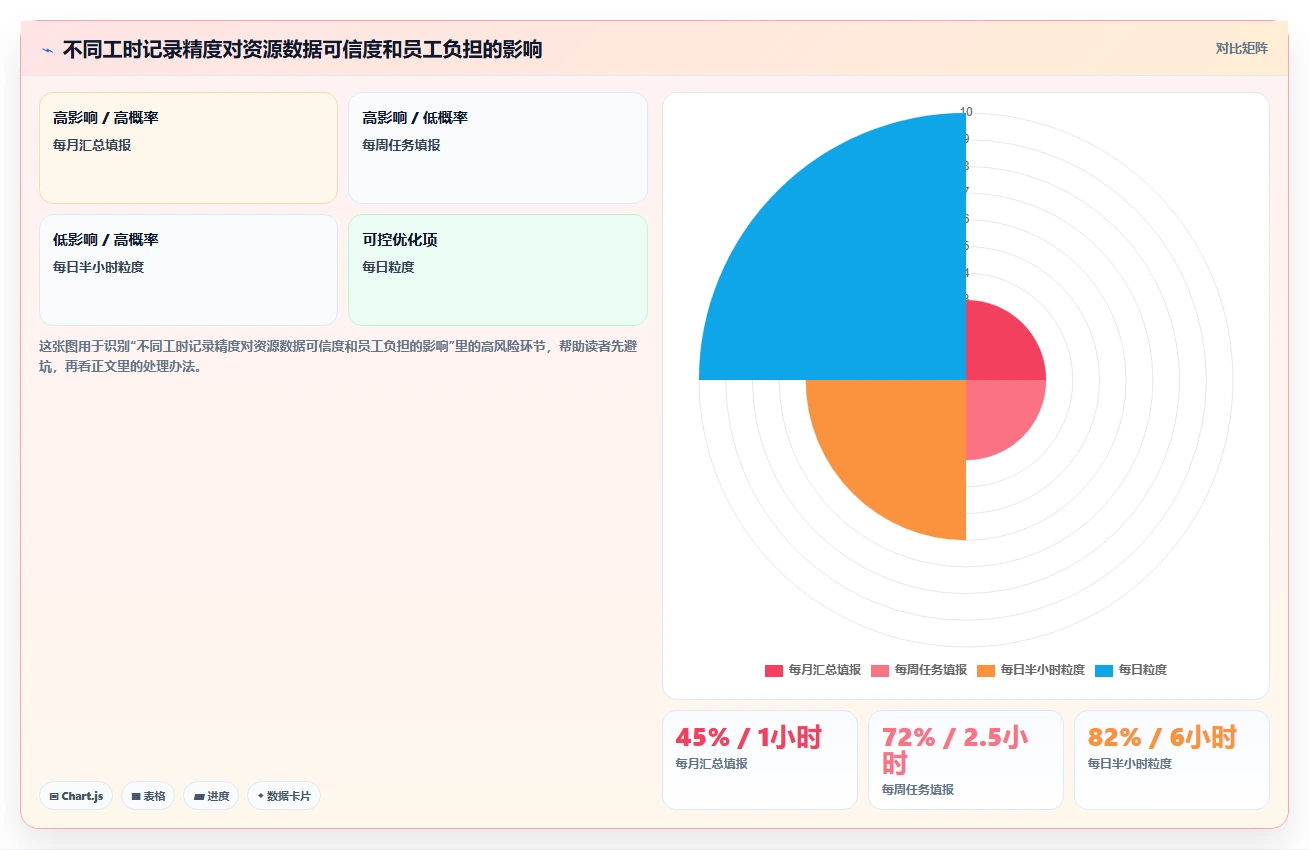Select the 低影响 / 高概率 card
1309x850 pixels.
click(188, 270)
